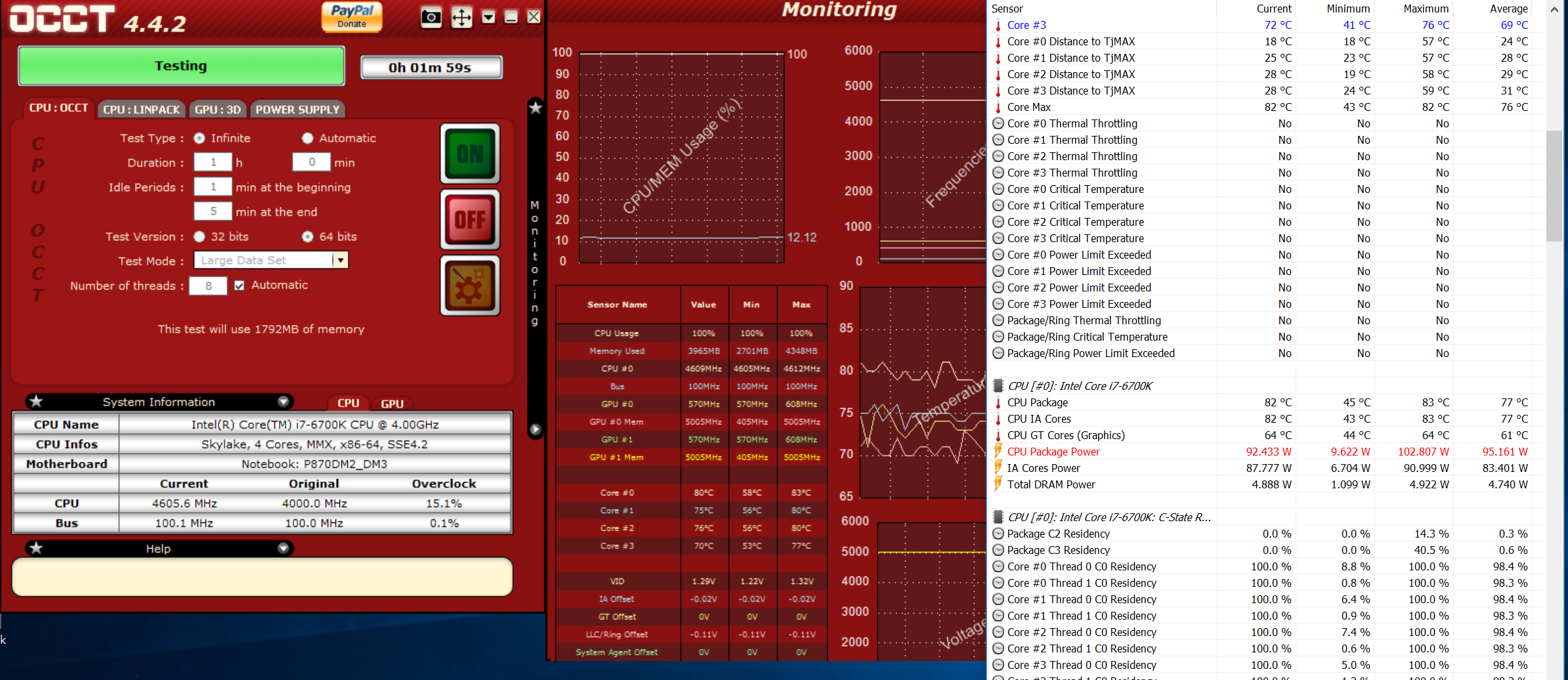Switch to the CPU:OCCT tab

click(x=58, y=108)
